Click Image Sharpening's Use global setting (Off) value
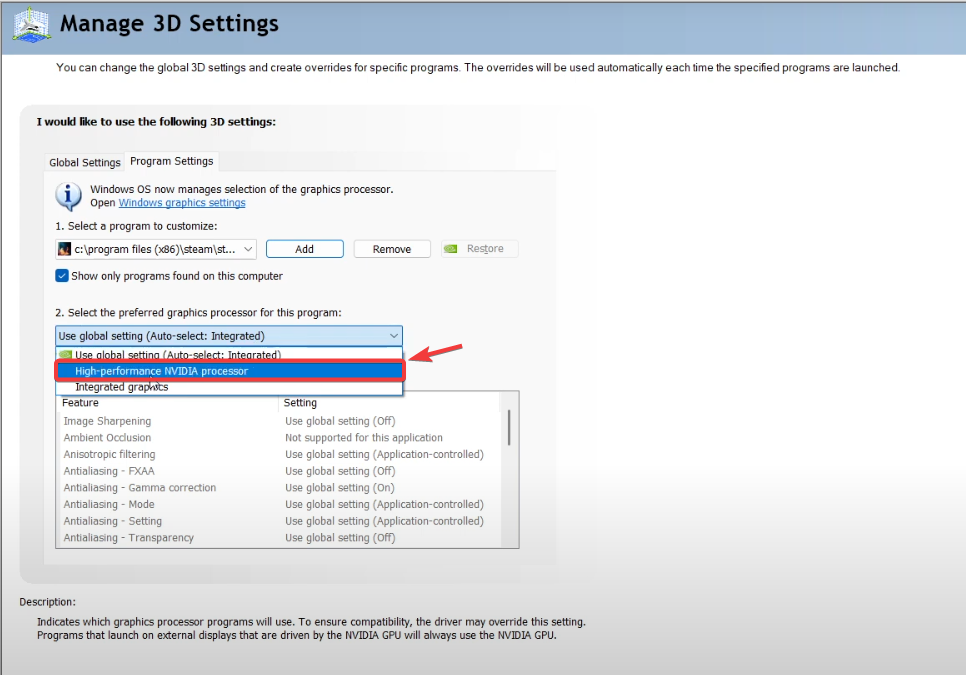 click(340, 421)
